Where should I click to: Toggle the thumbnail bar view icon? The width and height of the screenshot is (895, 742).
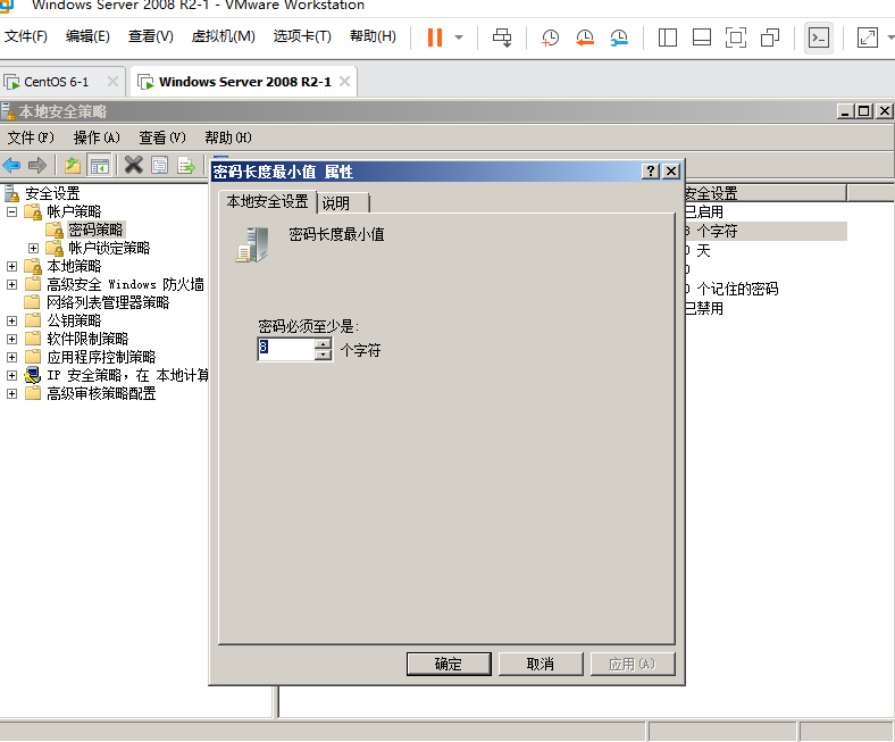[702, 38]
